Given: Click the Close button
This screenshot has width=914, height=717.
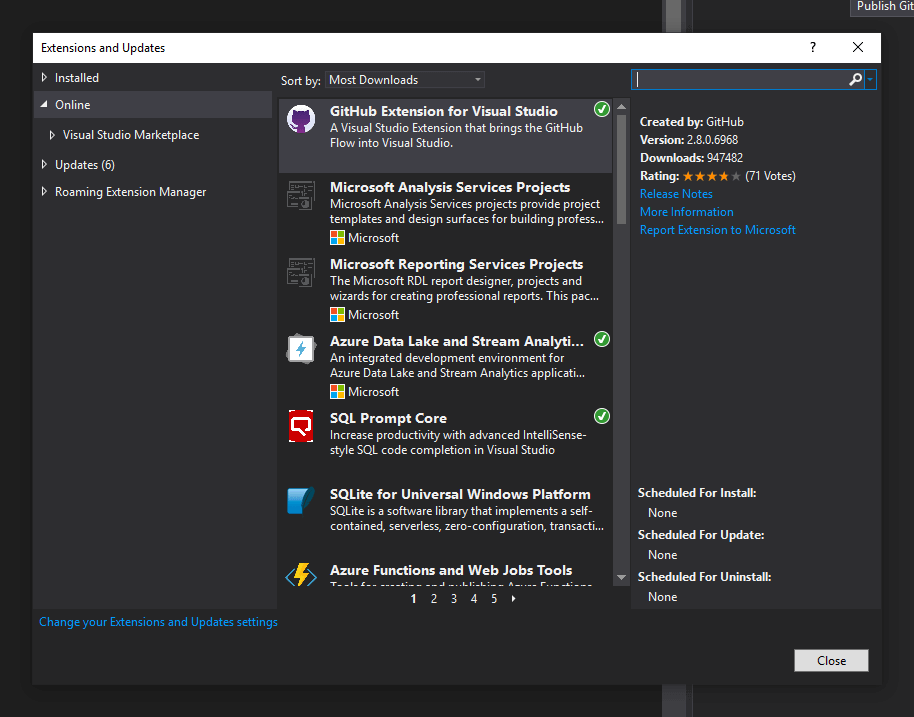Looking at the screenshot, I should [x=831, y=660].
